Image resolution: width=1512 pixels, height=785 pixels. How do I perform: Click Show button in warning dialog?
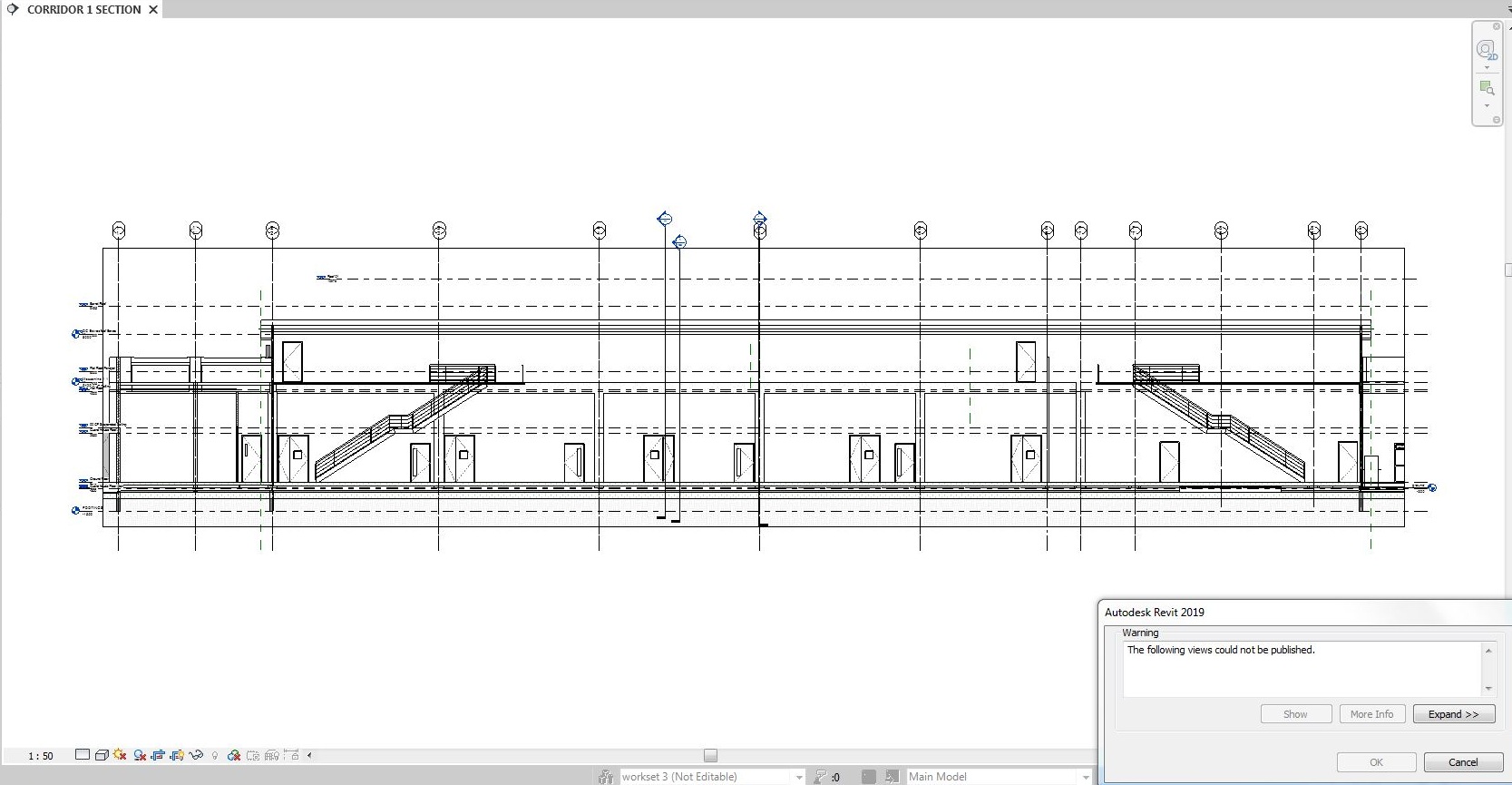point(1296,714)
